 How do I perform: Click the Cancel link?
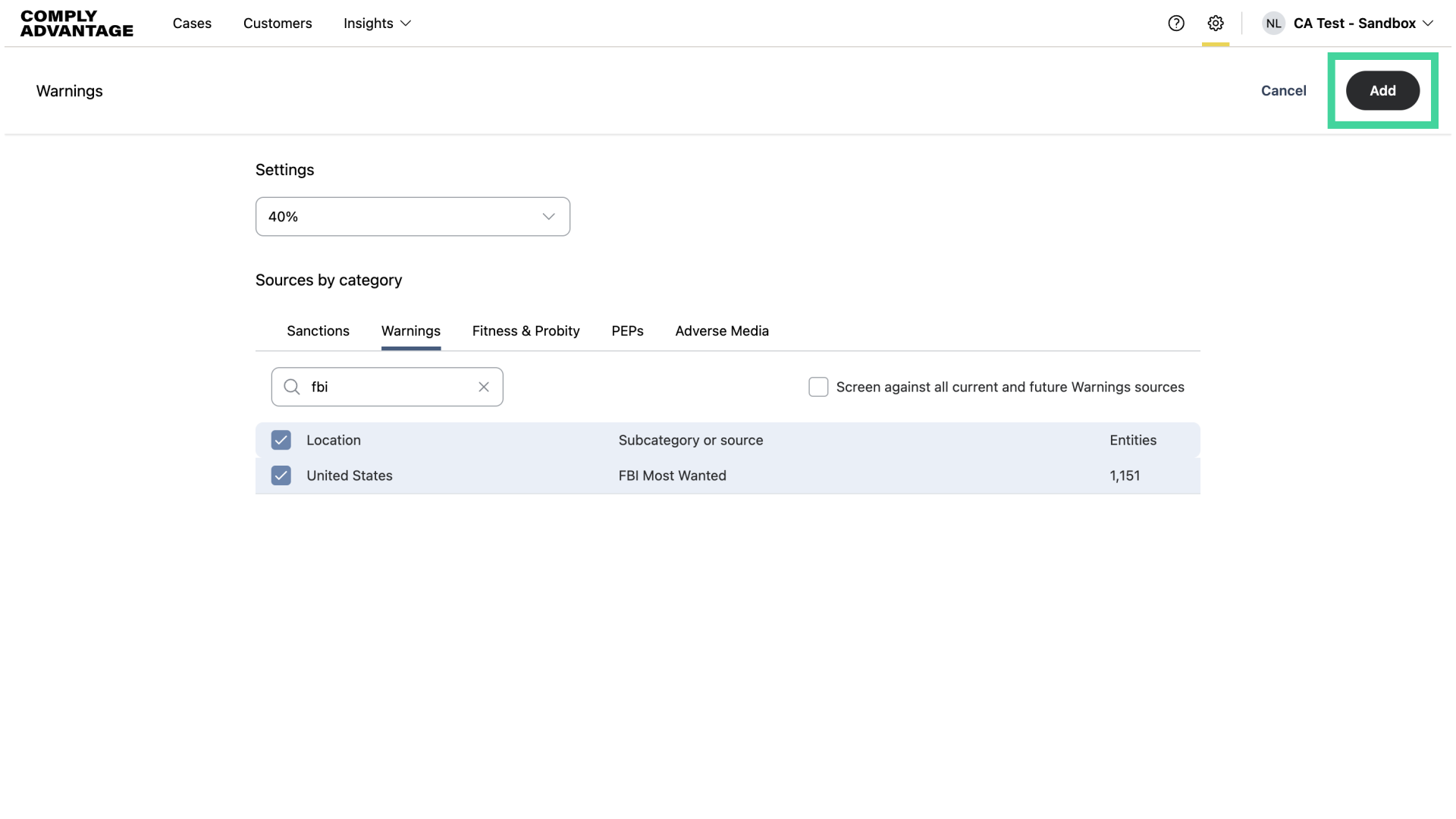(x=1283, y=90)
